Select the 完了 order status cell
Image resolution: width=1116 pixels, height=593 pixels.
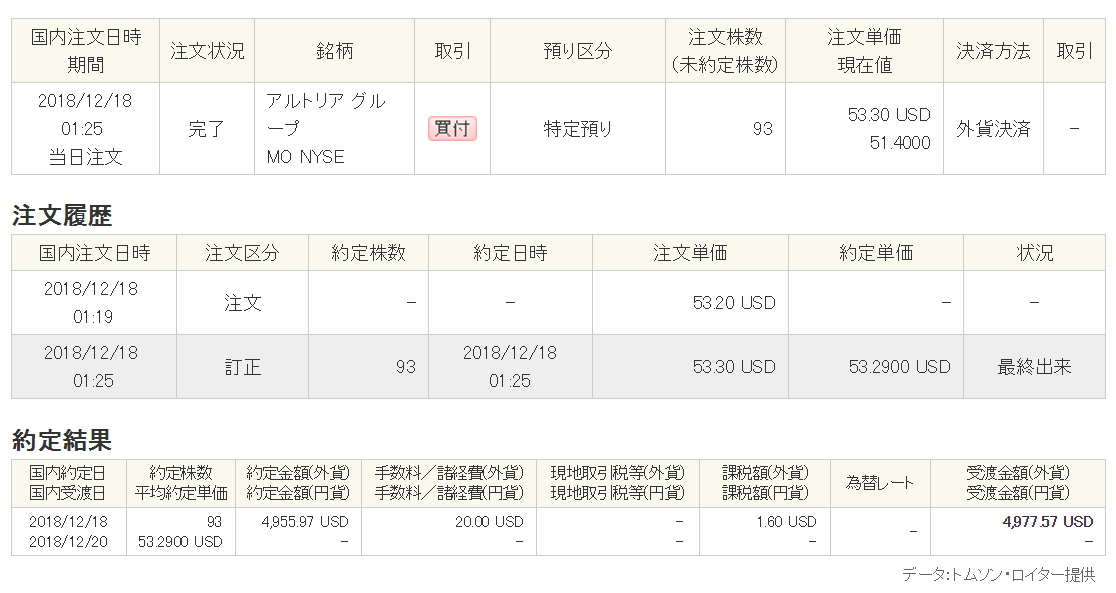(x=206, y=129)
